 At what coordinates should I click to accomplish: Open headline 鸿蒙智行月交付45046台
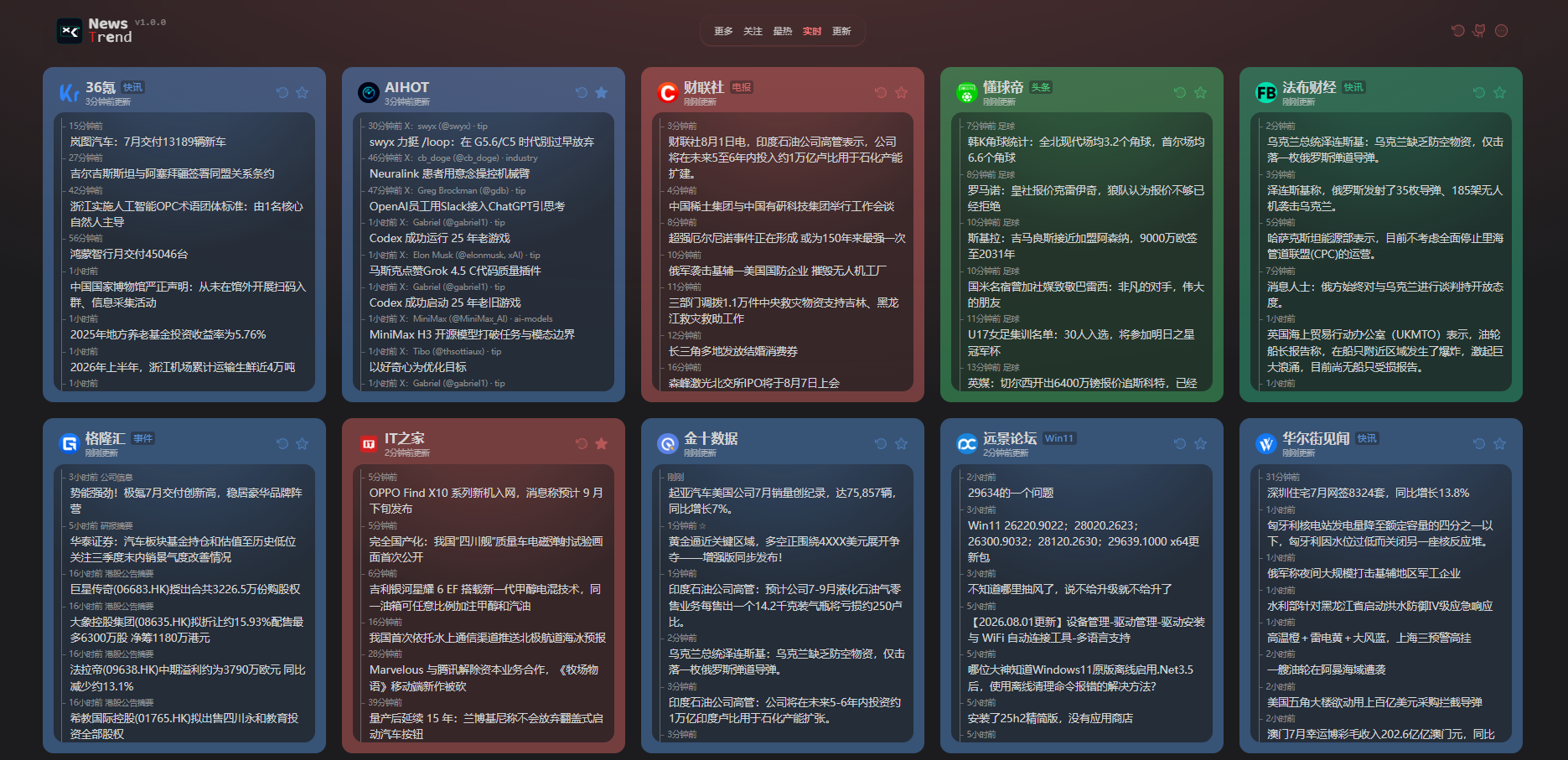(x=129, y=254)
